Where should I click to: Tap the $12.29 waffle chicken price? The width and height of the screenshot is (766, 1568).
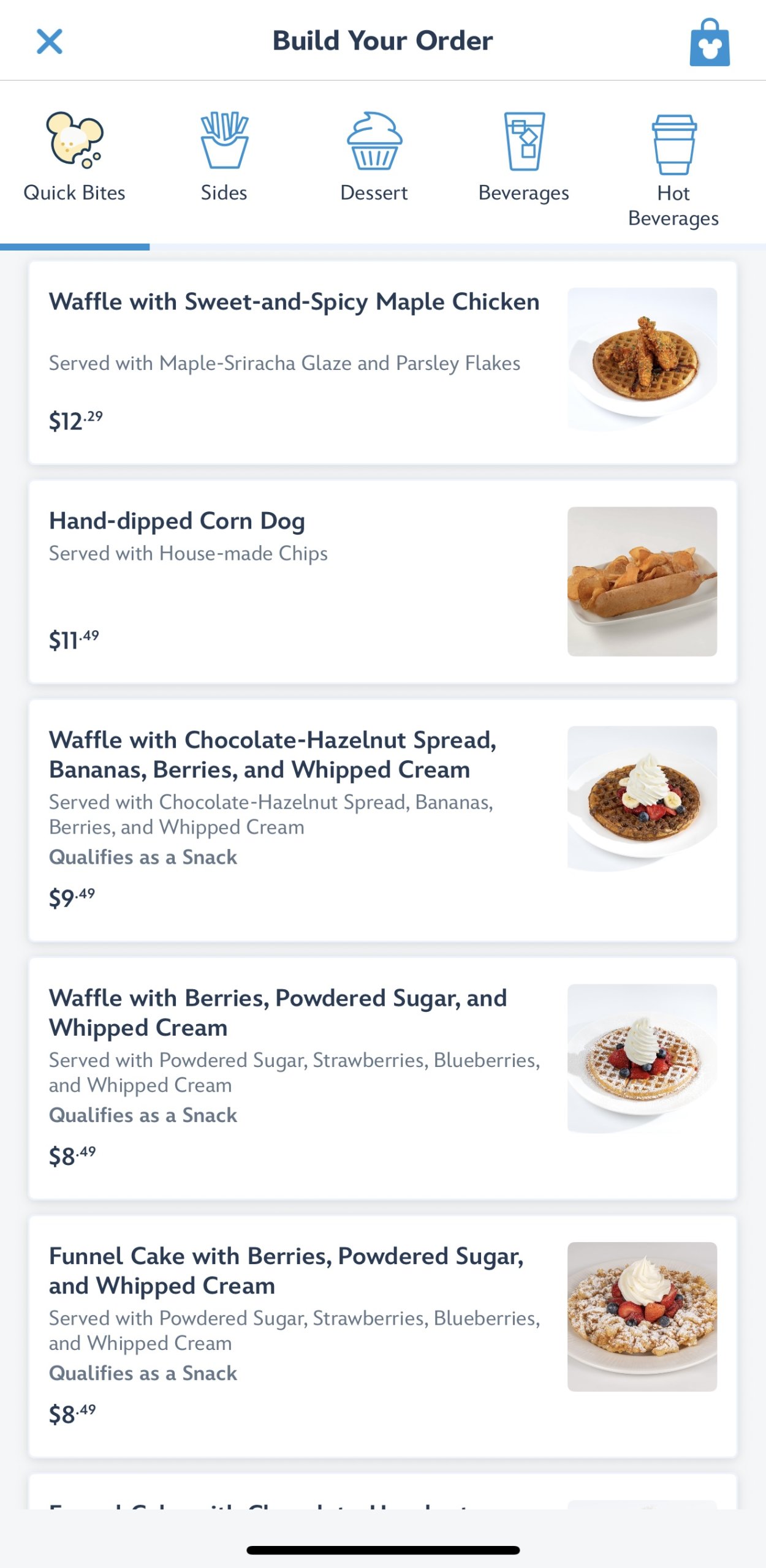[76, 421]
